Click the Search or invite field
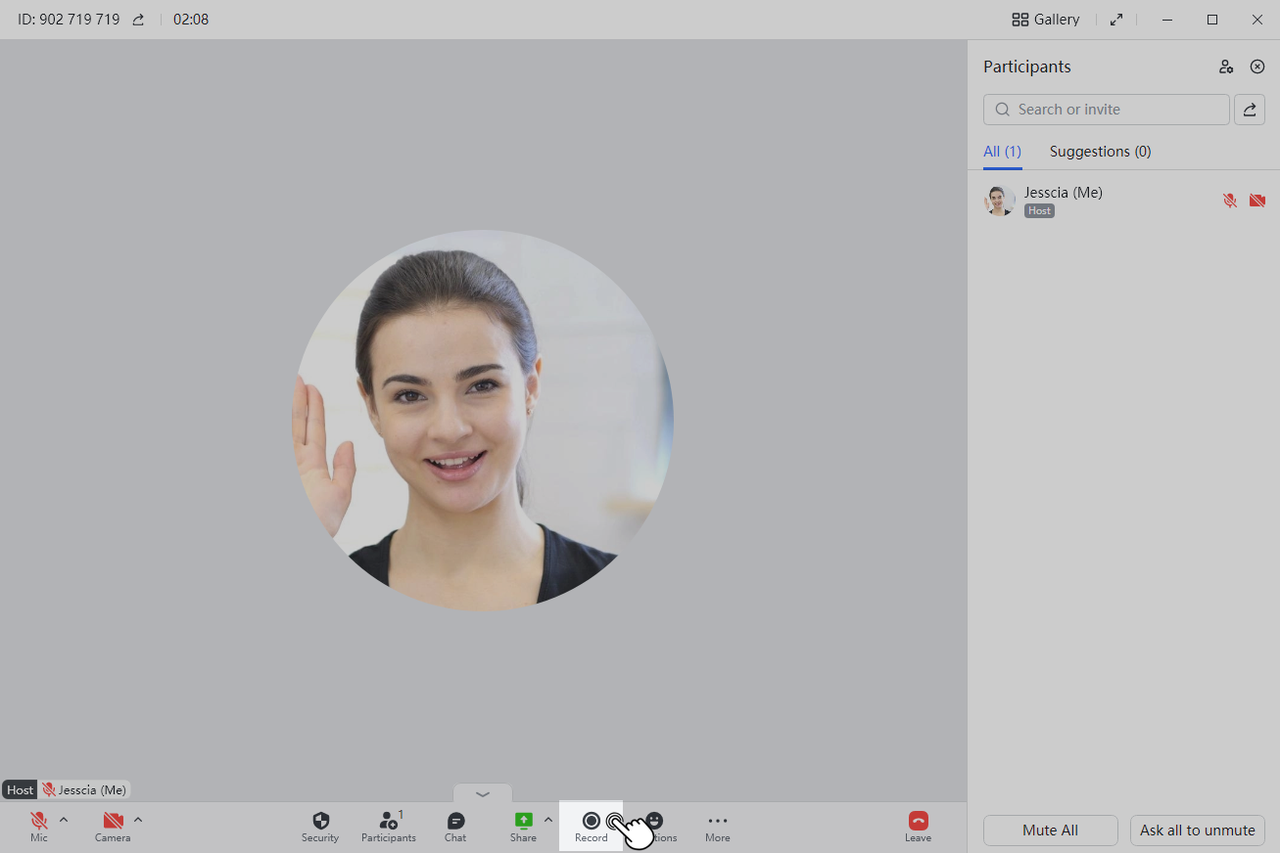The width and height of the screenshot is (1280, 853). coord(1106,110)
